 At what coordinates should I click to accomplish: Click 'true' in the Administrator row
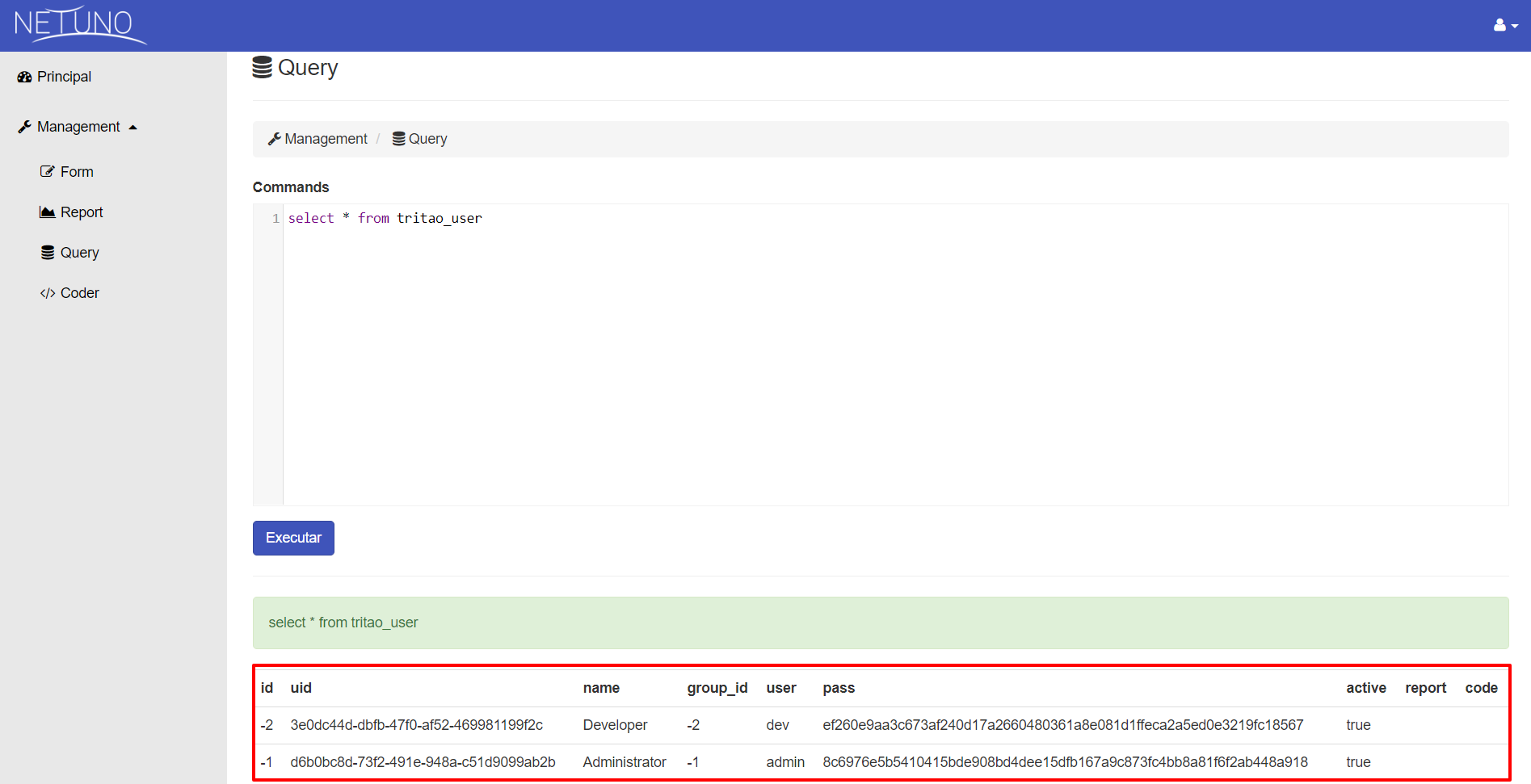click(x=1358, y=762)
